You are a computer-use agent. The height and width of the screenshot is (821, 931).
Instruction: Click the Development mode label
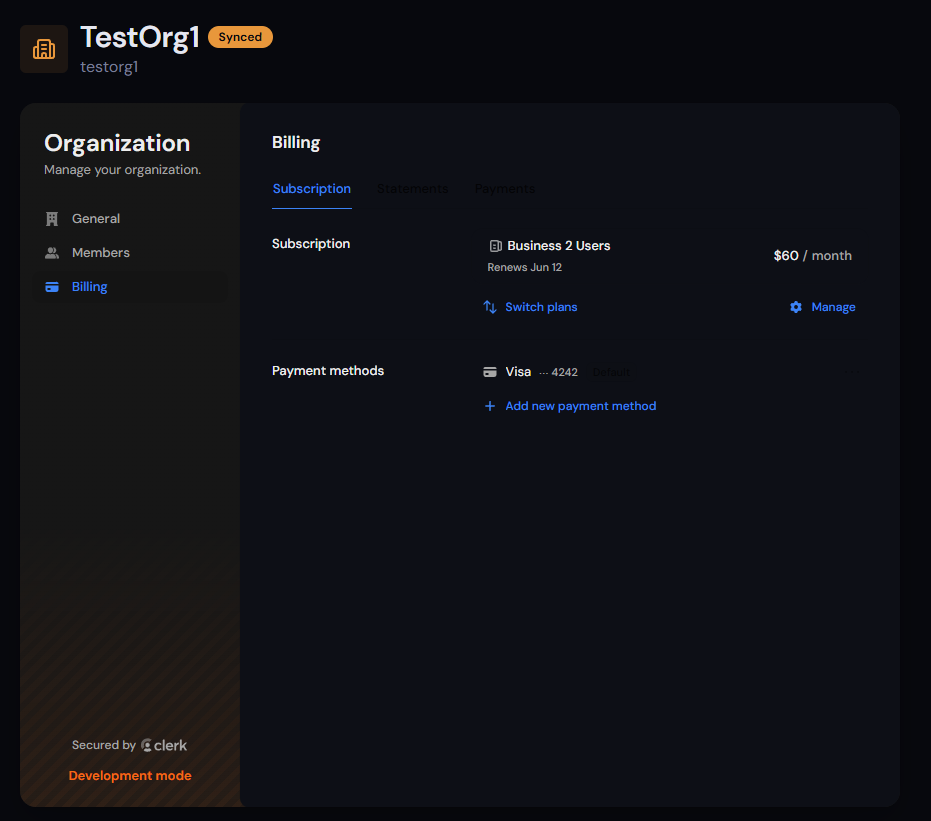(130, 776)
